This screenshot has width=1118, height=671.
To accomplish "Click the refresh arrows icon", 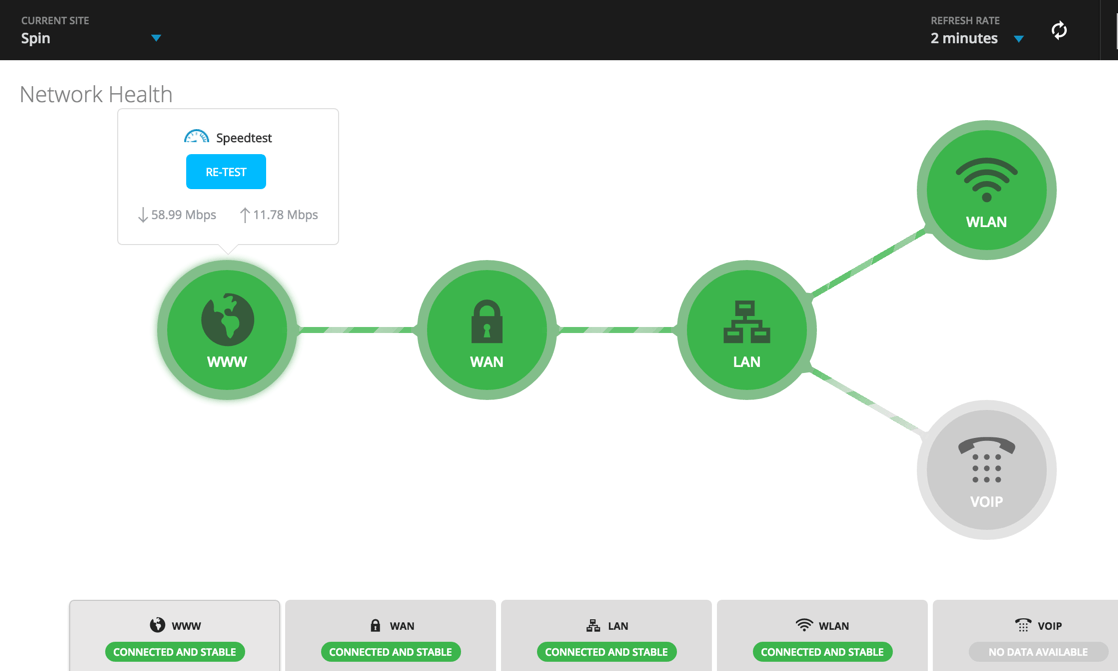I will coord(1059,30).
